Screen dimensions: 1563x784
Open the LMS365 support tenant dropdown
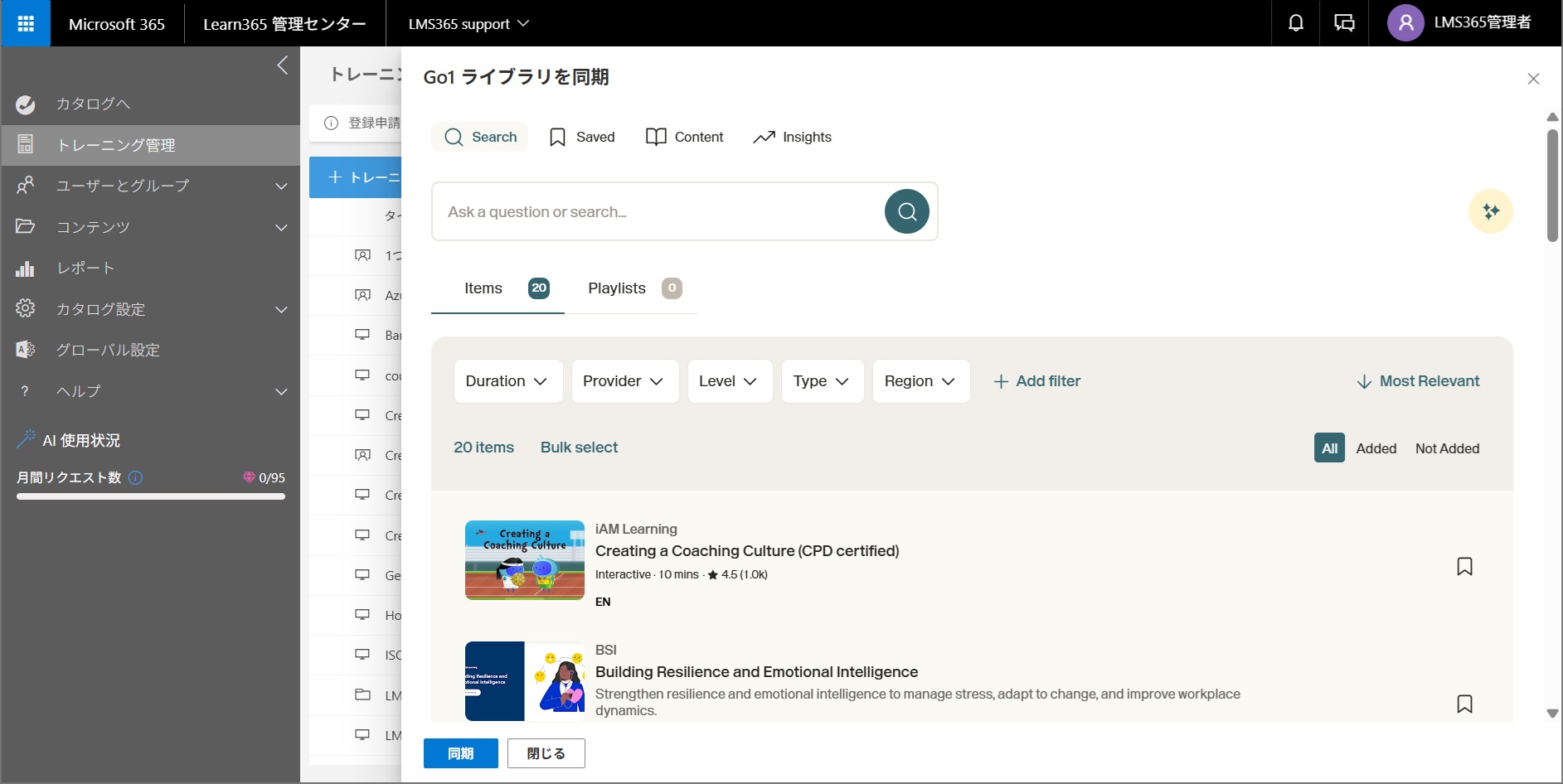(468, 24)
